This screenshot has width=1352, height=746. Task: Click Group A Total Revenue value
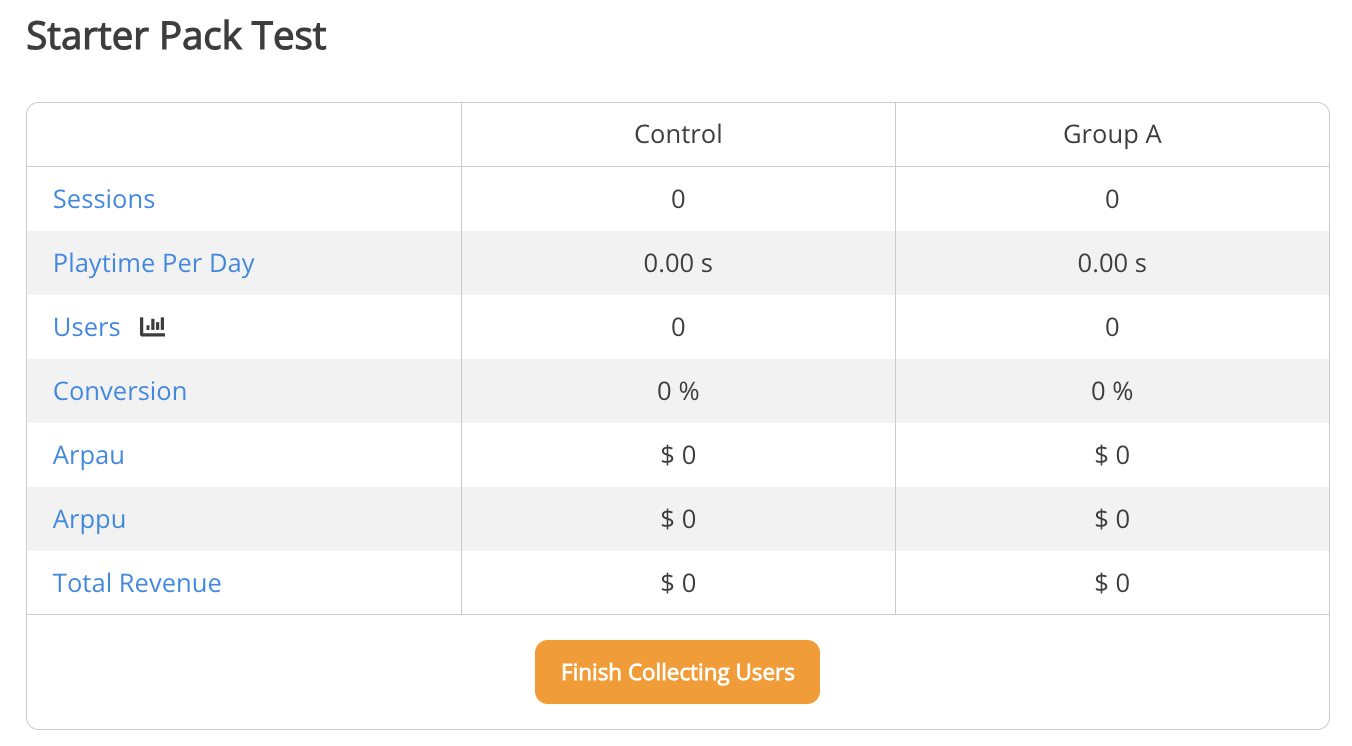point(1112,583)
